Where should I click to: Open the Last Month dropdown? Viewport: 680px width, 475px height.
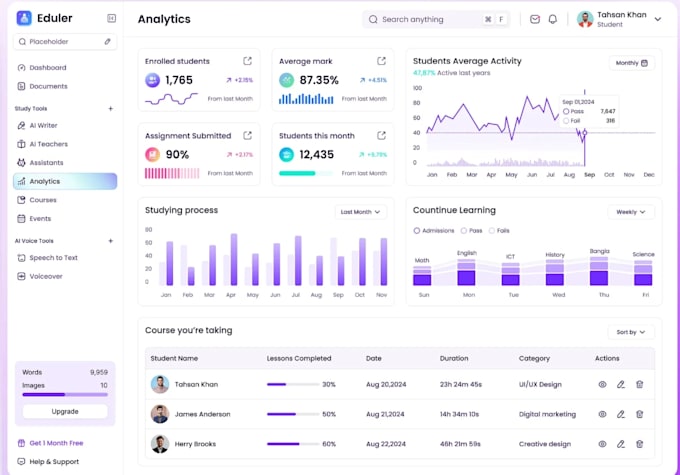[360, 212]
